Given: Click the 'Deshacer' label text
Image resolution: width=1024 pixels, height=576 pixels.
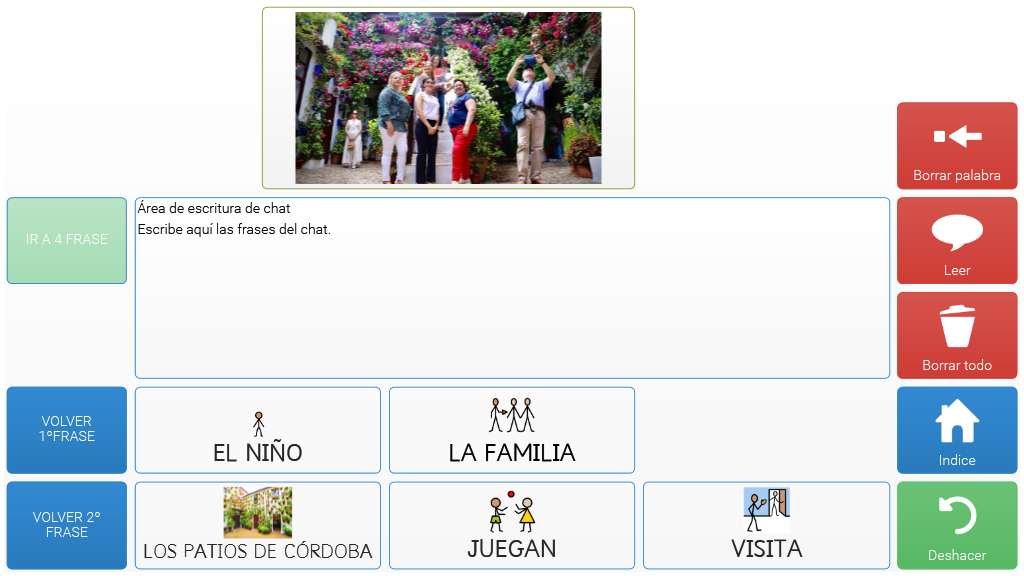Looking at the screenshot, I should (x=957, y=555).
